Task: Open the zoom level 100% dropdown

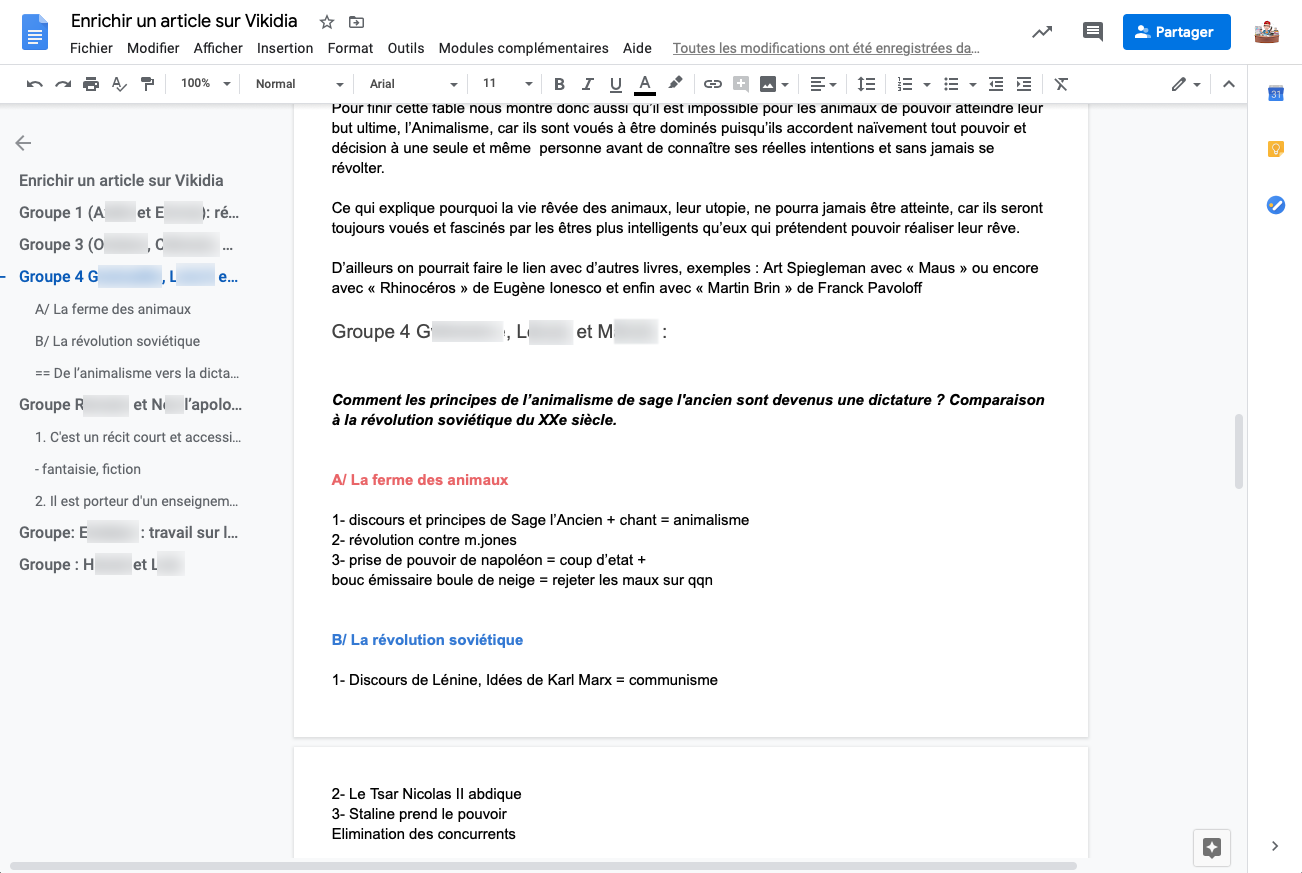Action: pos(205,84)
